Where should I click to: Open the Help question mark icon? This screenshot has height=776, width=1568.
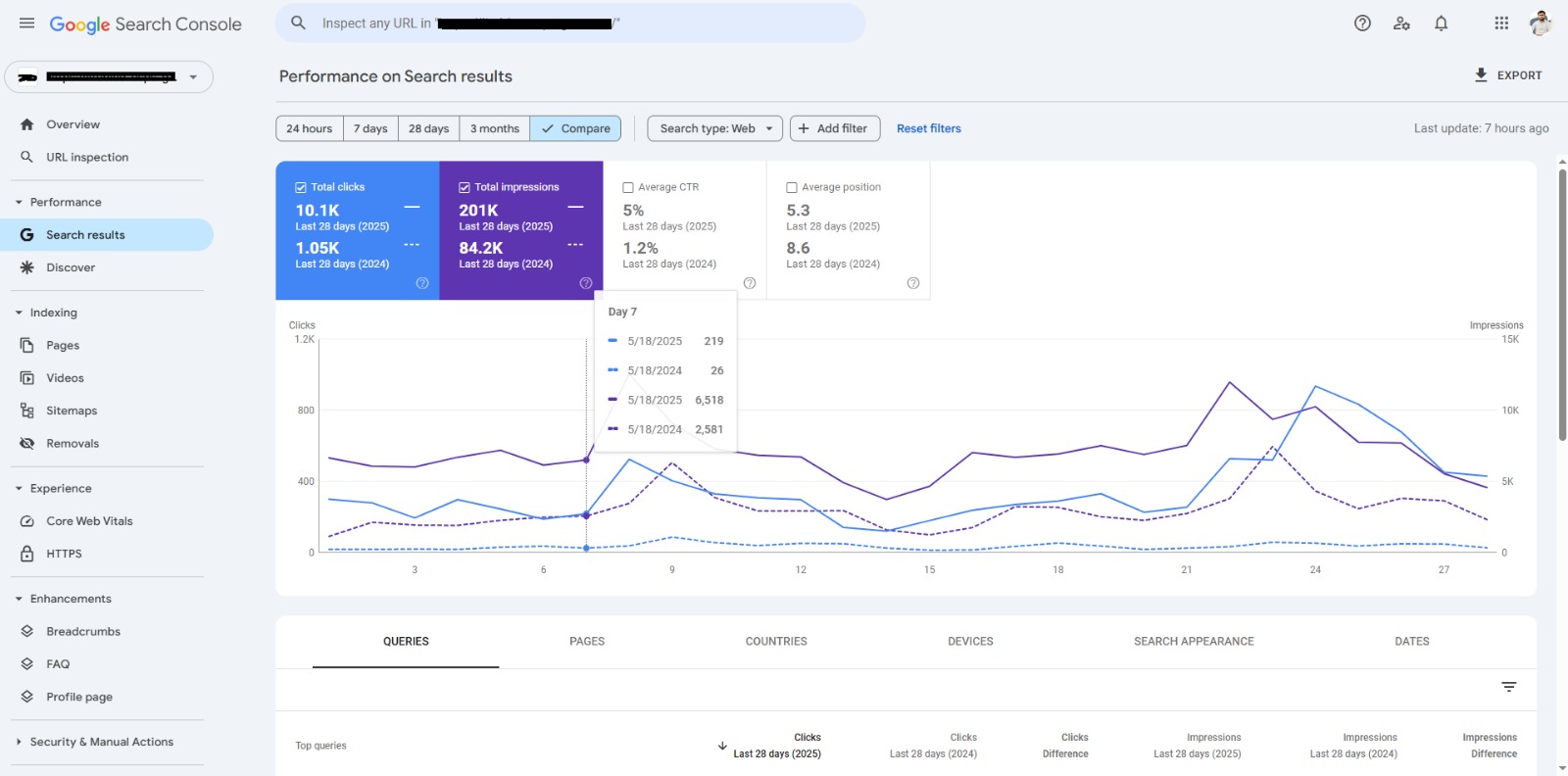coord(1362,24)
